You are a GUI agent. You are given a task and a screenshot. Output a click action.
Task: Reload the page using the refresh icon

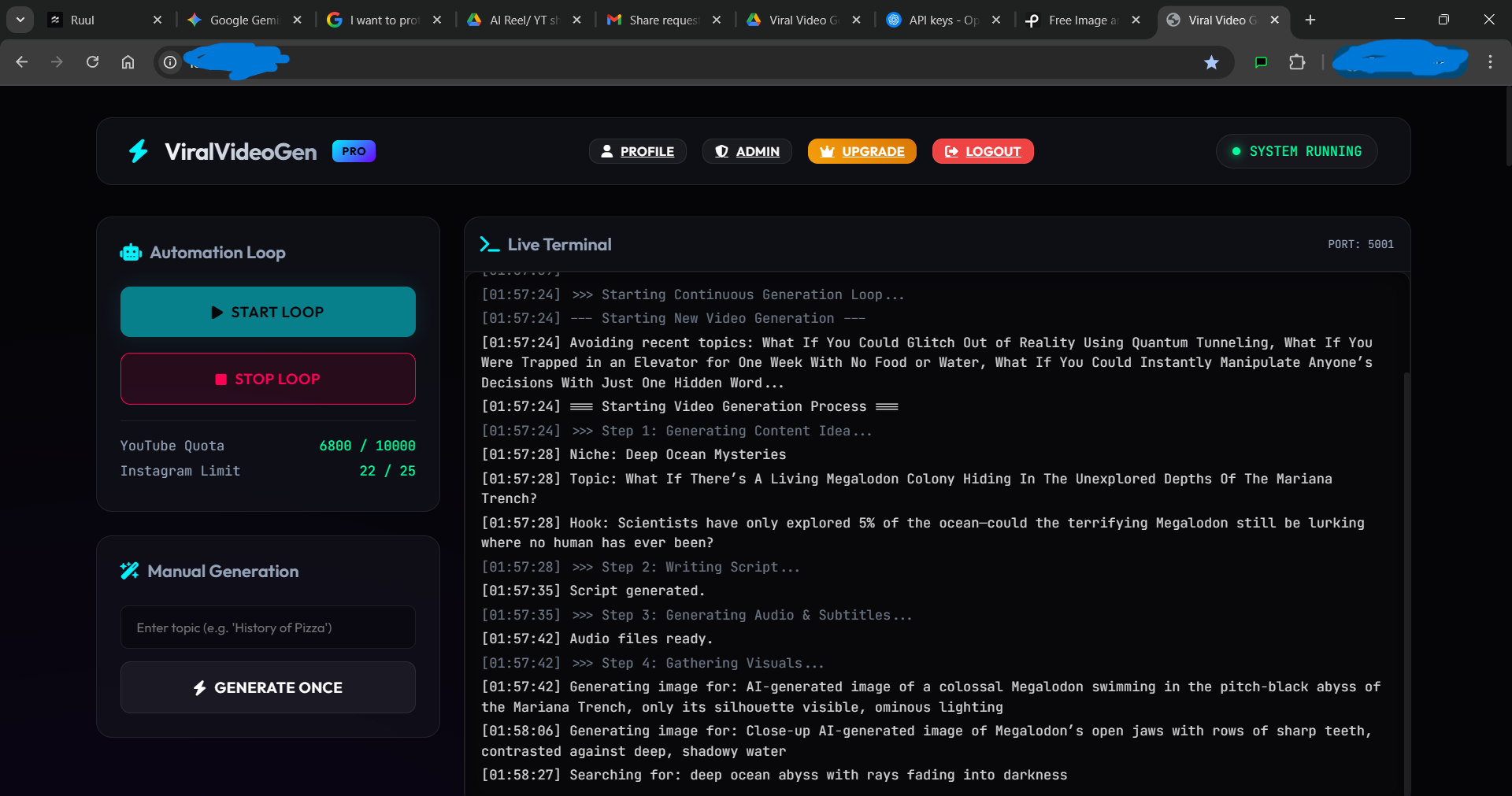(x=92, y=62)
